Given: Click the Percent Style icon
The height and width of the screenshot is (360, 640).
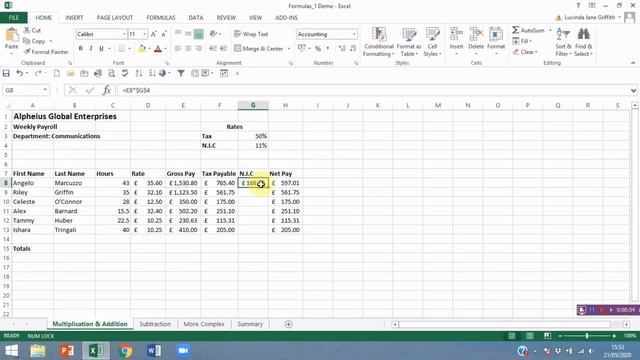Looking at the screenshot, I should pyautogui.click(x=318, y=49).
